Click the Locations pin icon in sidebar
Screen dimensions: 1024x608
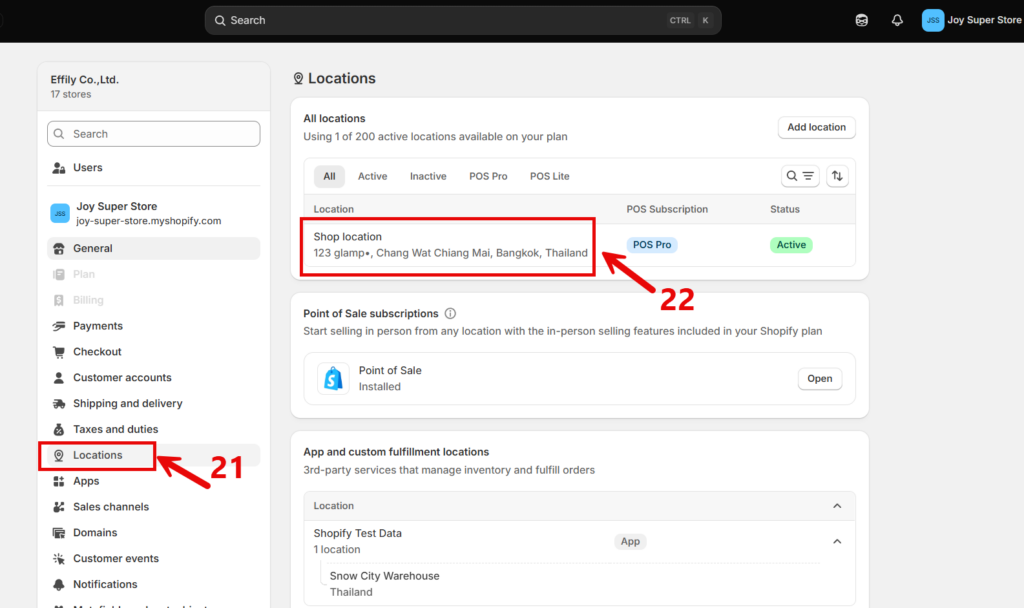[59, 455]
